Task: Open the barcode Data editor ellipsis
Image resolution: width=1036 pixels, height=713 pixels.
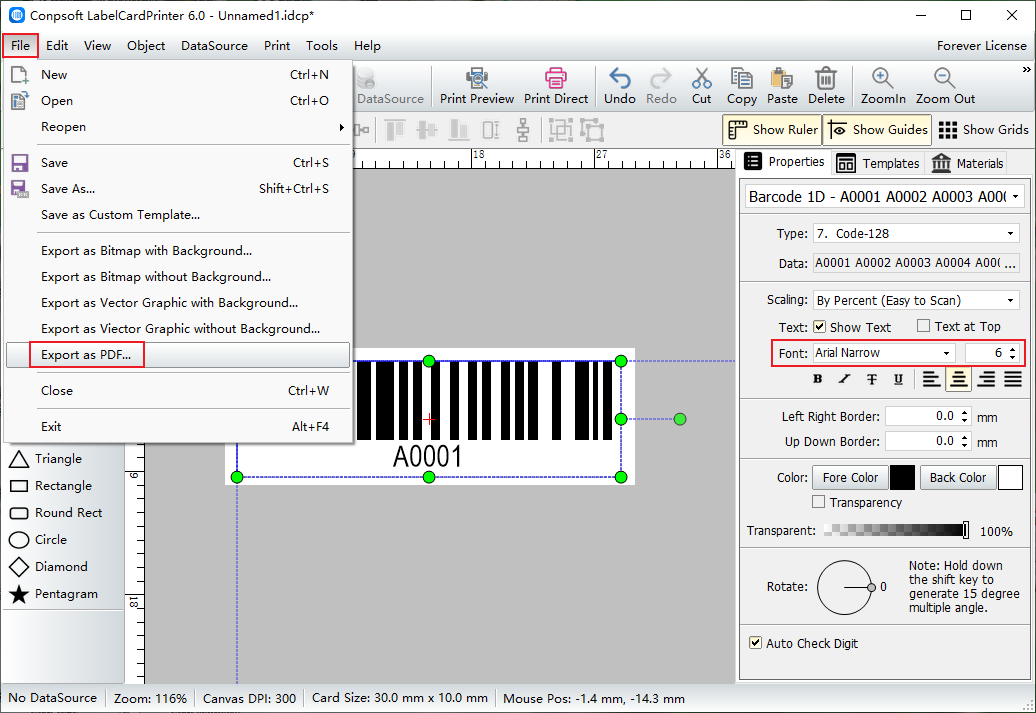Action: (x=1010, y=263)
